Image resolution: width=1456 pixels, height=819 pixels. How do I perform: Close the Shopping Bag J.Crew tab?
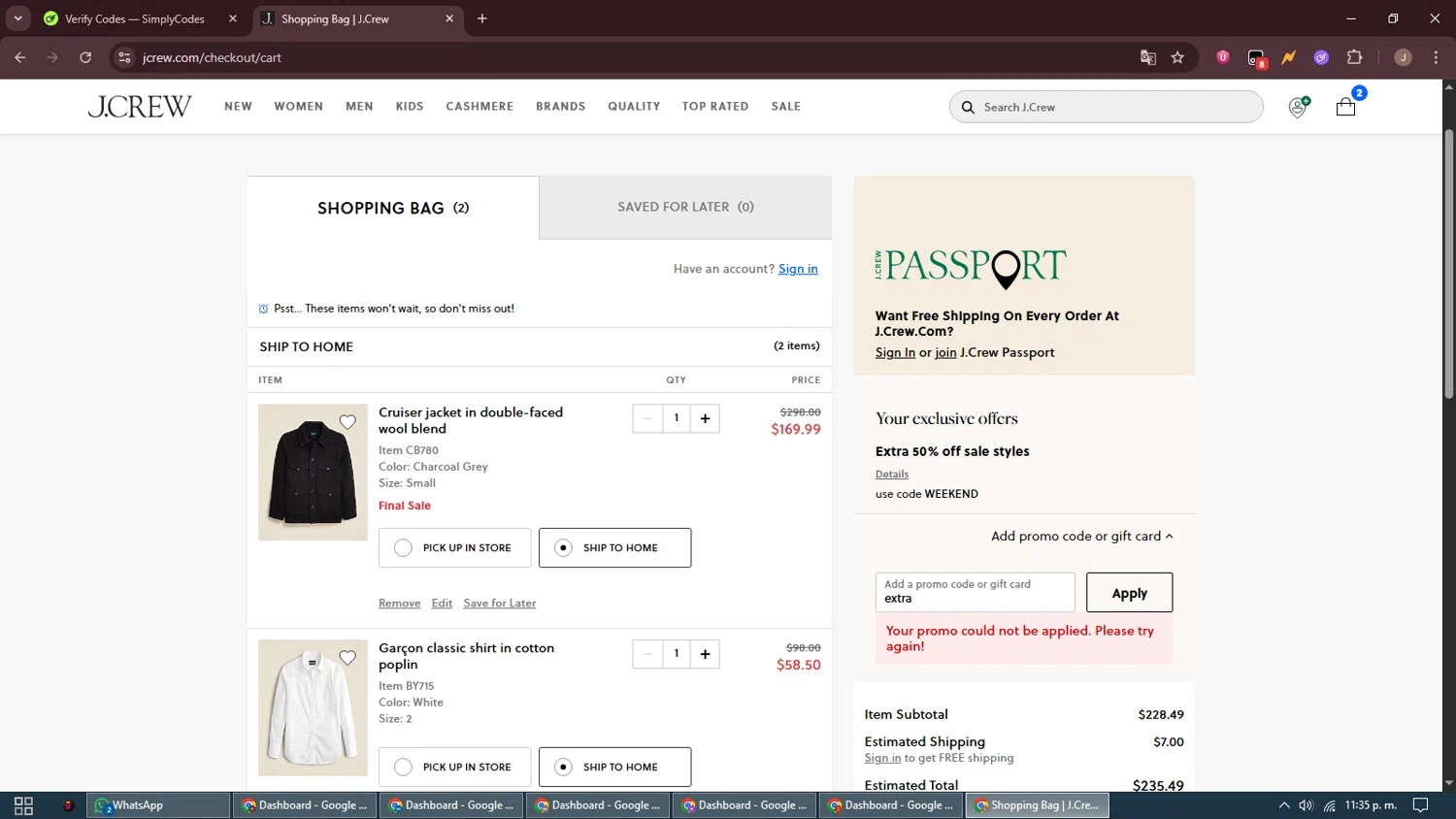tap(449, 18)
